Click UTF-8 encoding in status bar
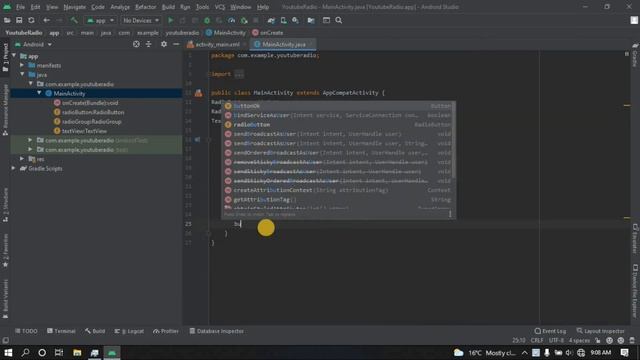The image size is (640, 360). click(556, 340)
